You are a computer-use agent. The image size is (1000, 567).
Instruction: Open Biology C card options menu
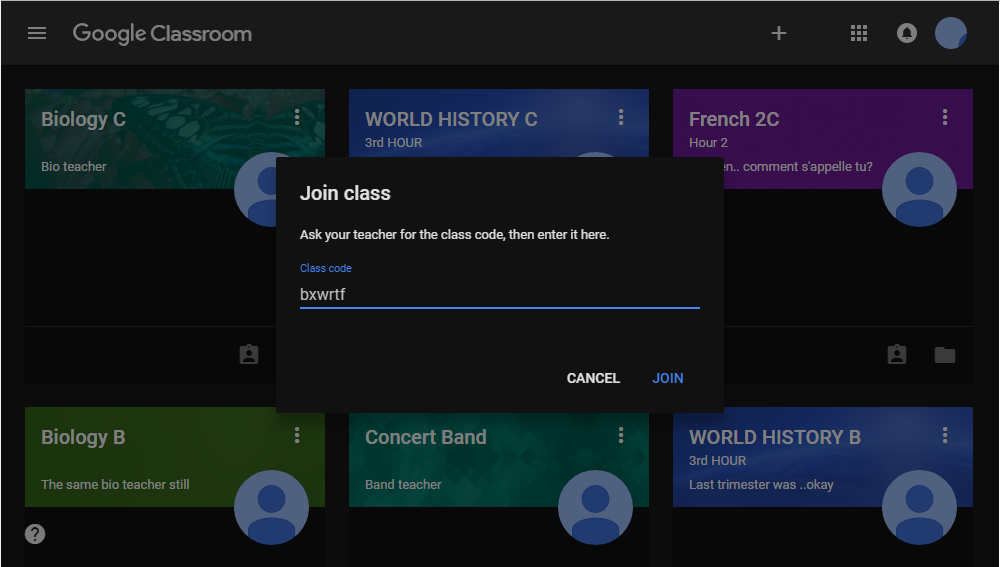[297, 117]
